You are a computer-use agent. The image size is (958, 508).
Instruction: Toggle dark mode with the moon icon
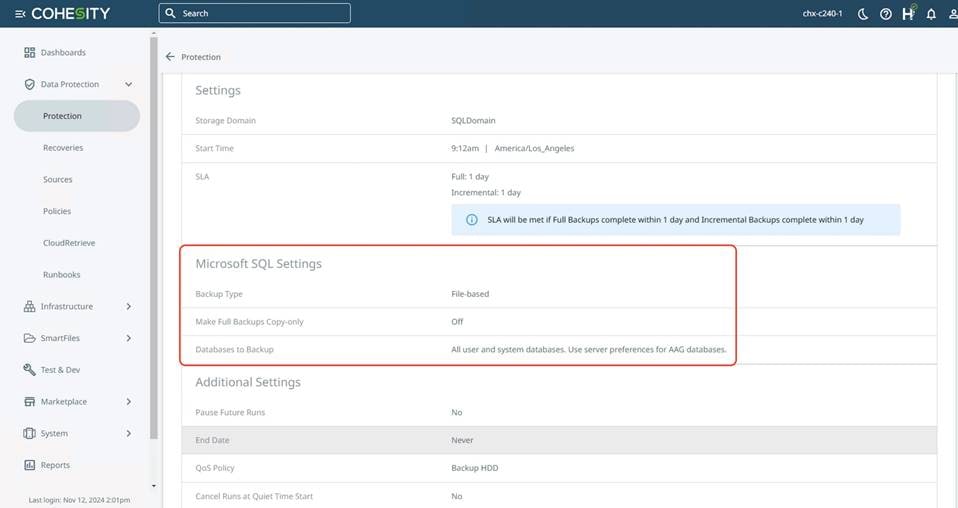coord(863,13)
